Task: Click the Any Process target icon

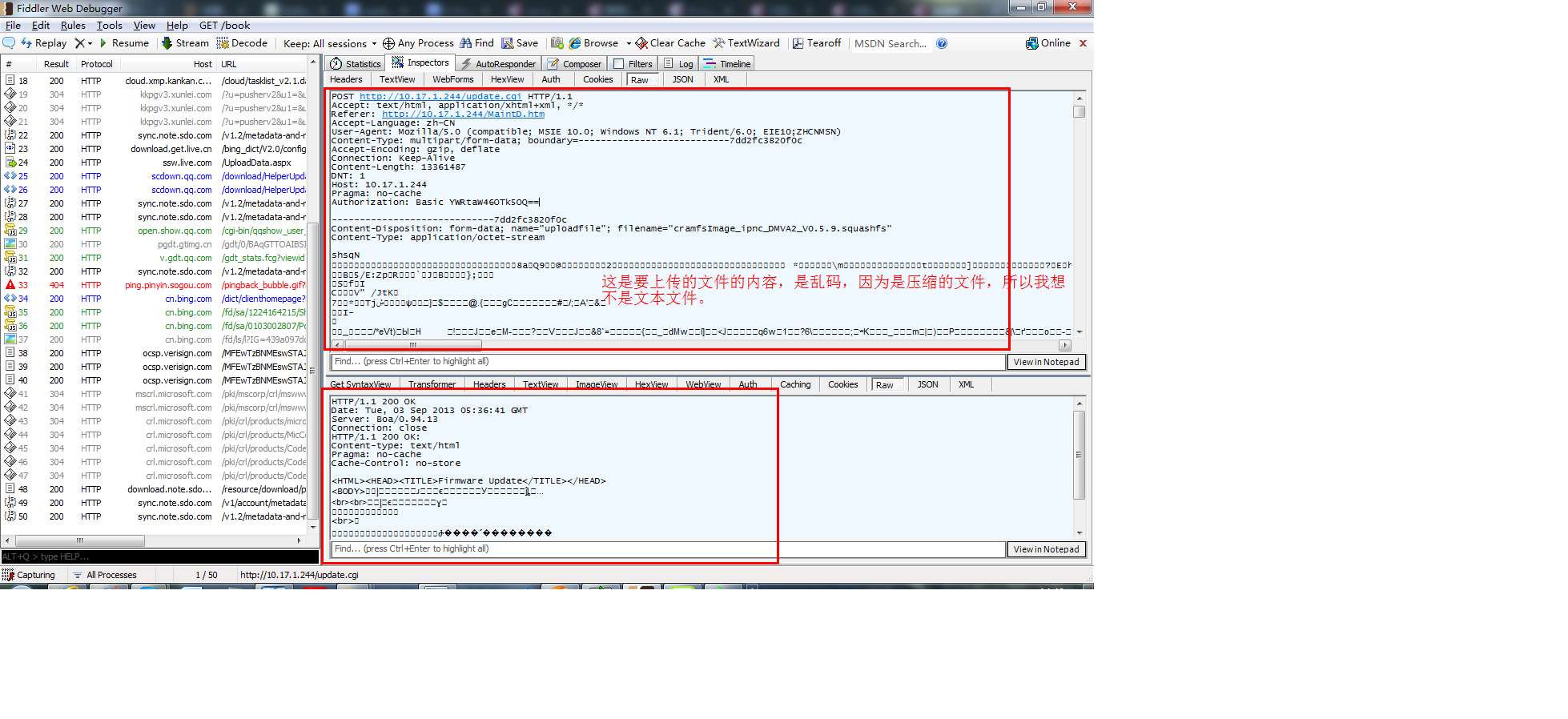Action: point(388,43)
